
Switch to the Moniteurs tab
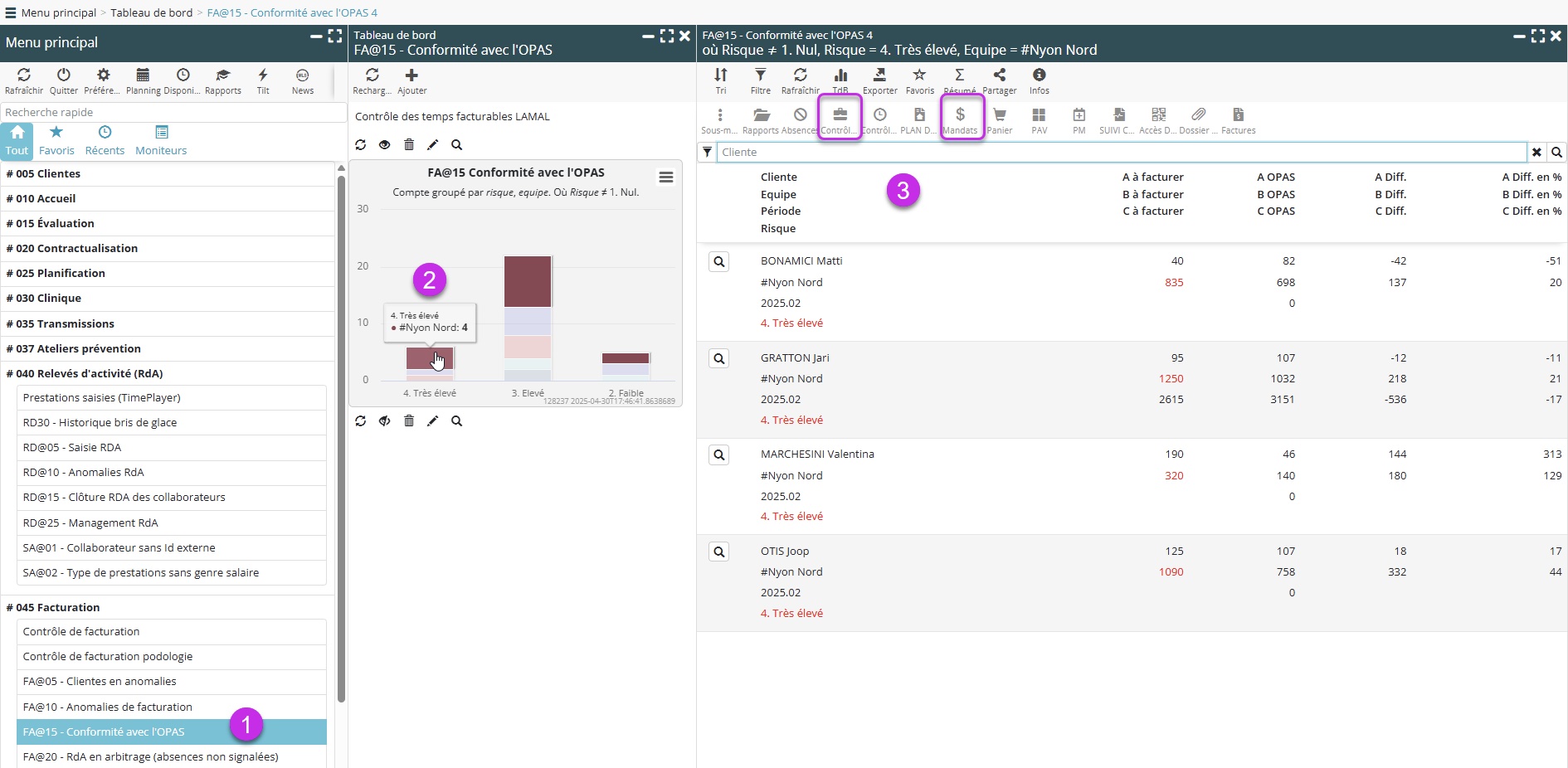[161, 140]
